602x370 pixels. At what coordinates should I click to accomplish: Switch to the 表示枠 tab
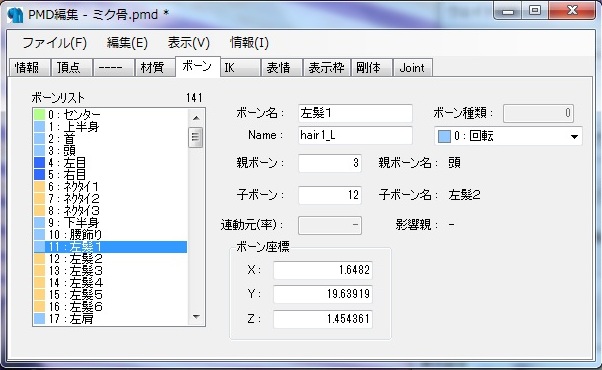(x=326, y=68)
